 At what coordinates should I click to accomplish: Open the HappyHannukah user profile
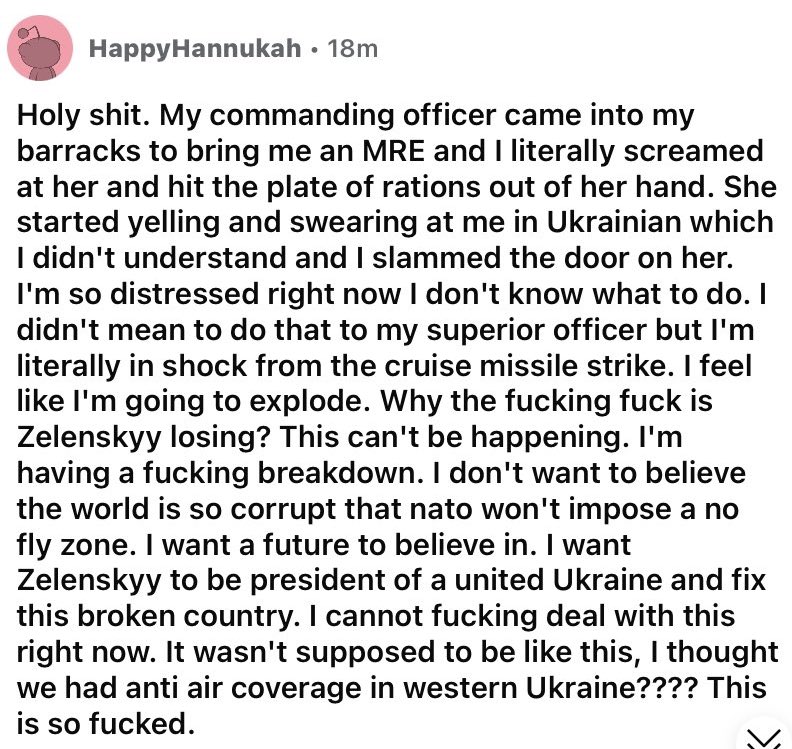pos(194,48)
